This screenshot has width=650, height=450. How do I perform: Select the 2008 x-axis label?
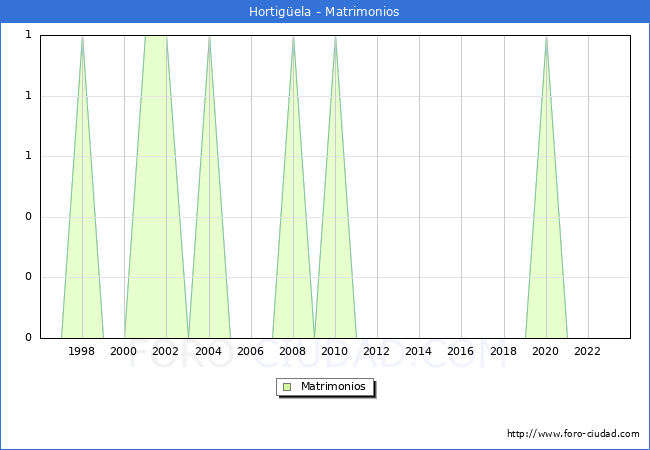[293, 351]
